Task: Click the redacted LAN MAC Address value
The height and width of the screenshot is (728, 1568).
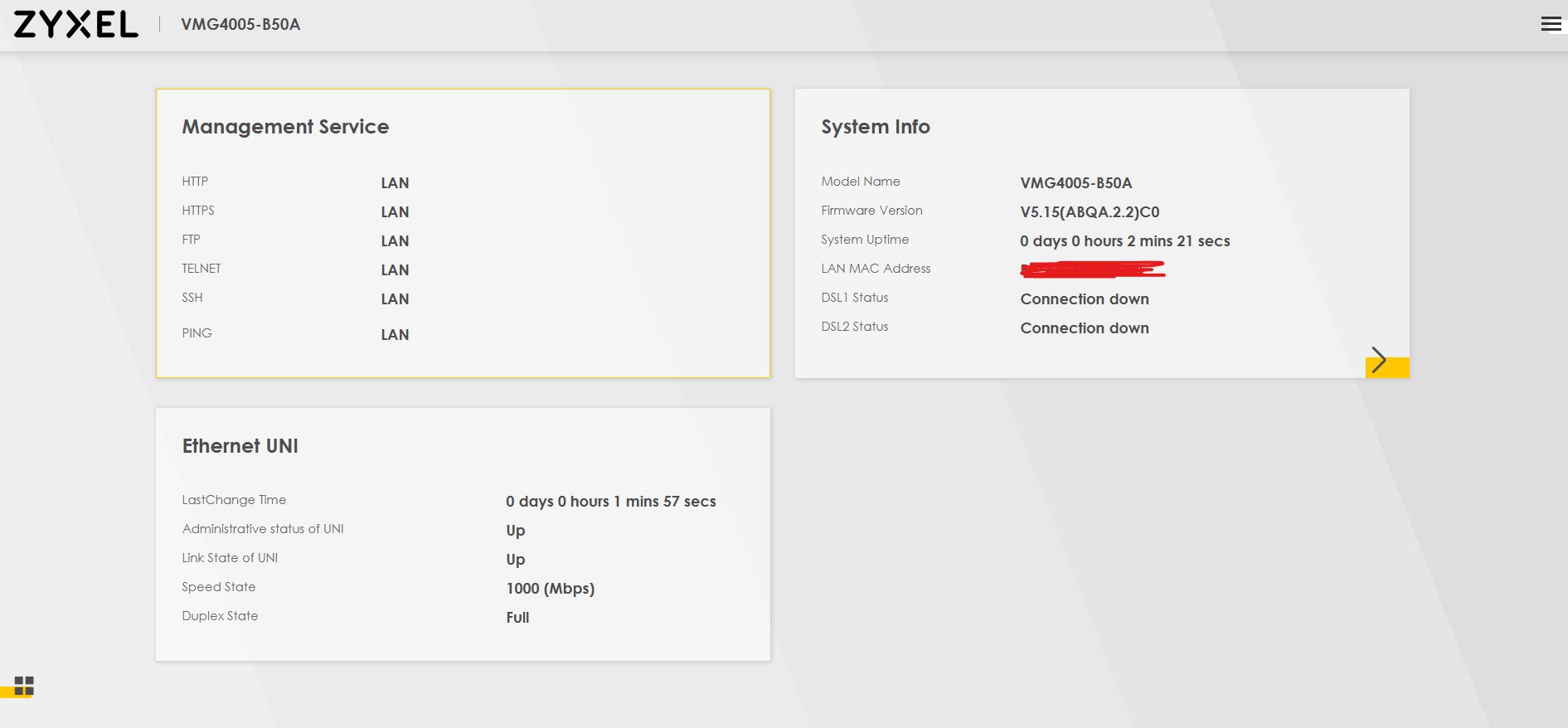Action: coord(1092,269)
